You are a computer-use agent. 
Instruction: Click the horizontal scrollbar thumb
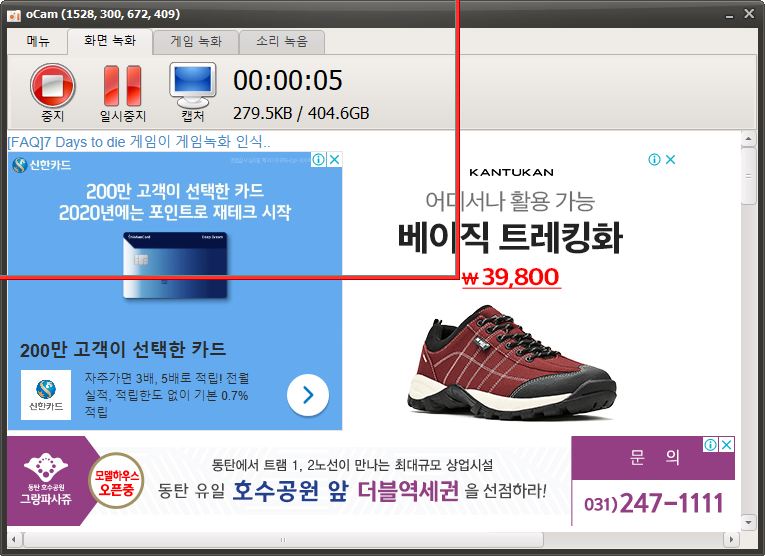[x=283, y=539]
